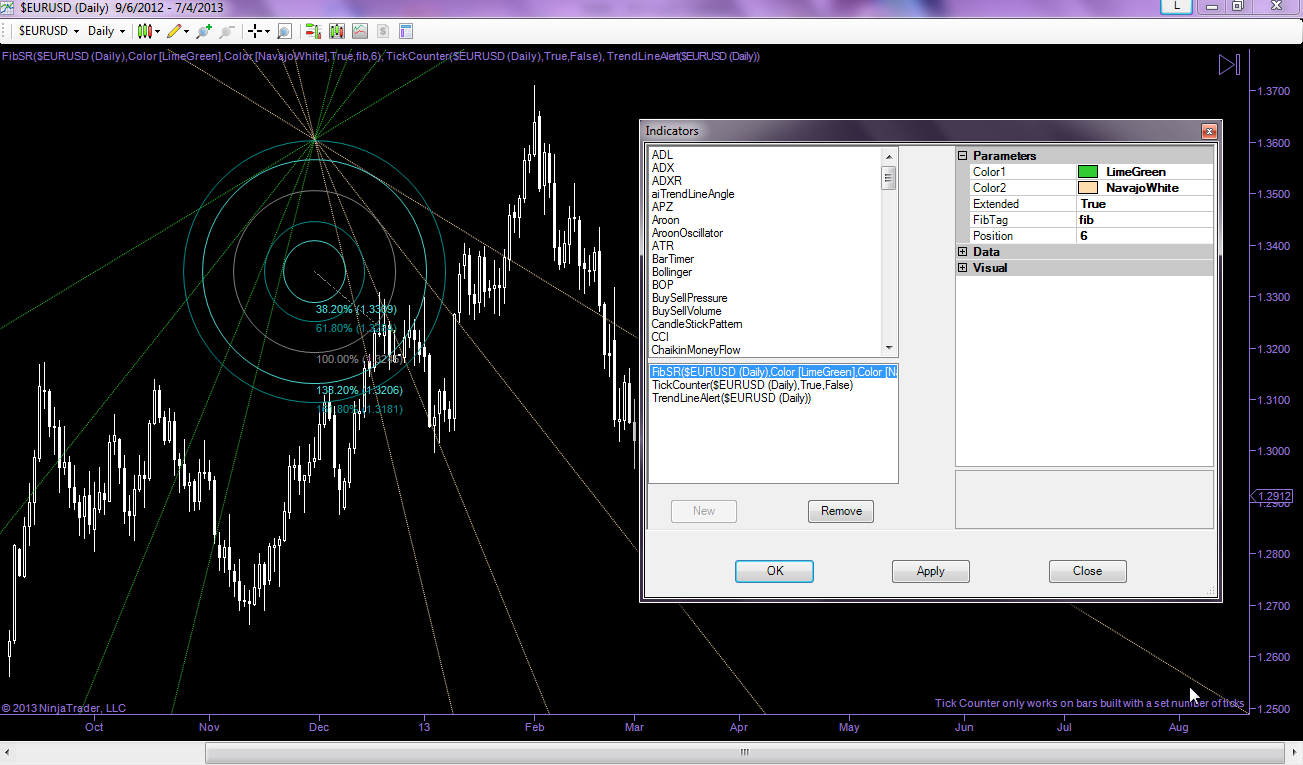Viewport: 1303px width, 765px height.
Task: Select CandleStickPattern in the indicator list
Action: (x=697, y=324)
